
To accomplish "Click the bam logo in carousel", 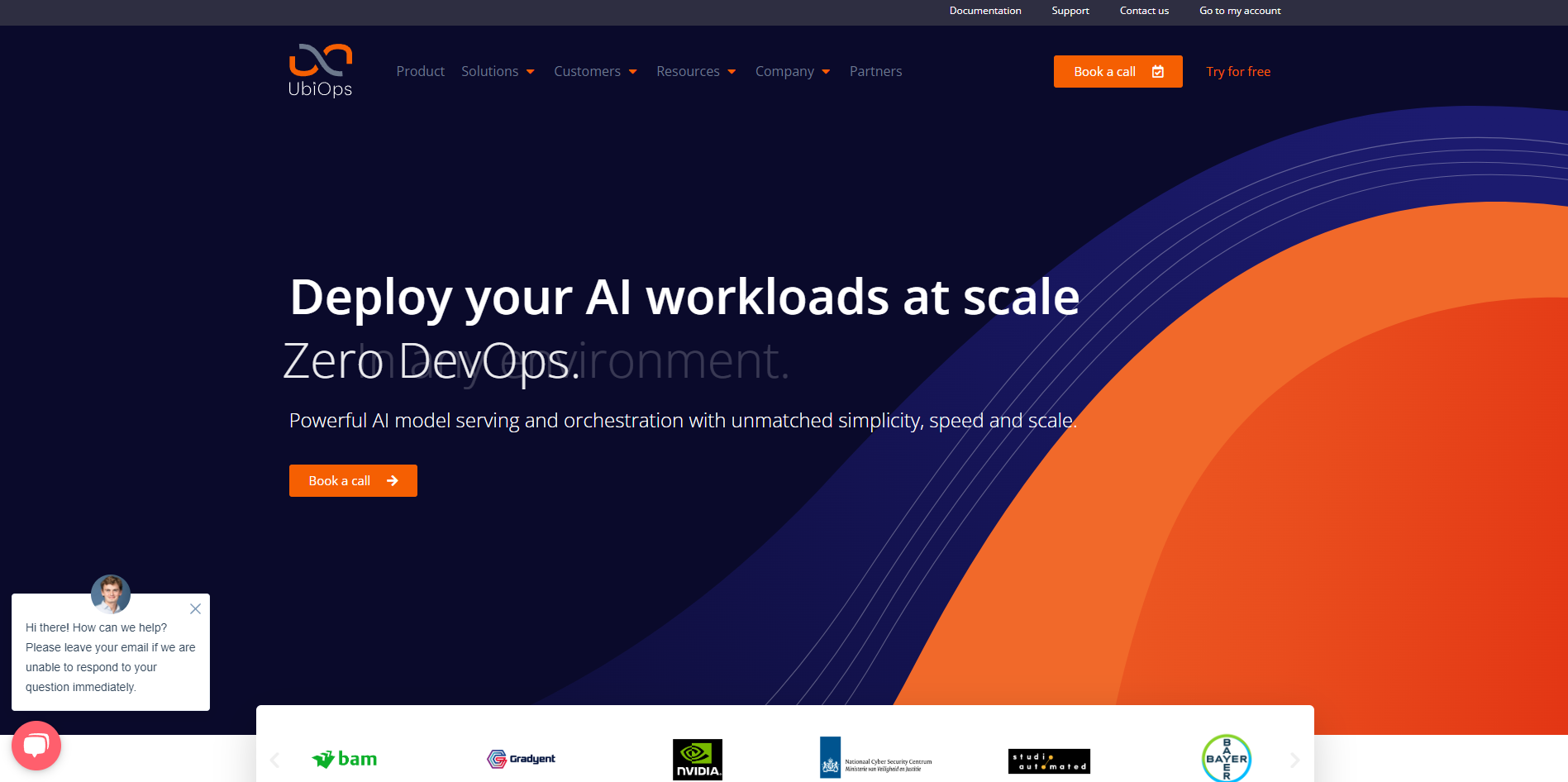I will pos(345,759).
